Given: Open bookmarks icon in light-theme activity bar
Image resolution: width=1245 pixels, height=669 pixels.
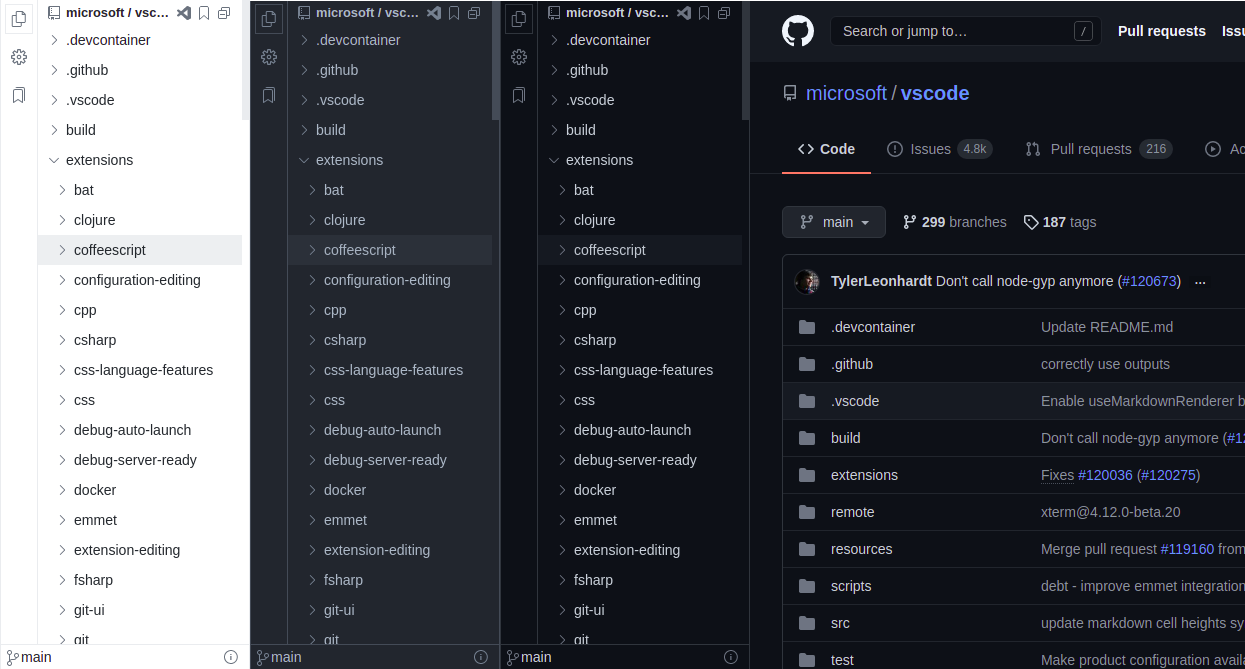Looking at the screenshot, I should point(18,95).
